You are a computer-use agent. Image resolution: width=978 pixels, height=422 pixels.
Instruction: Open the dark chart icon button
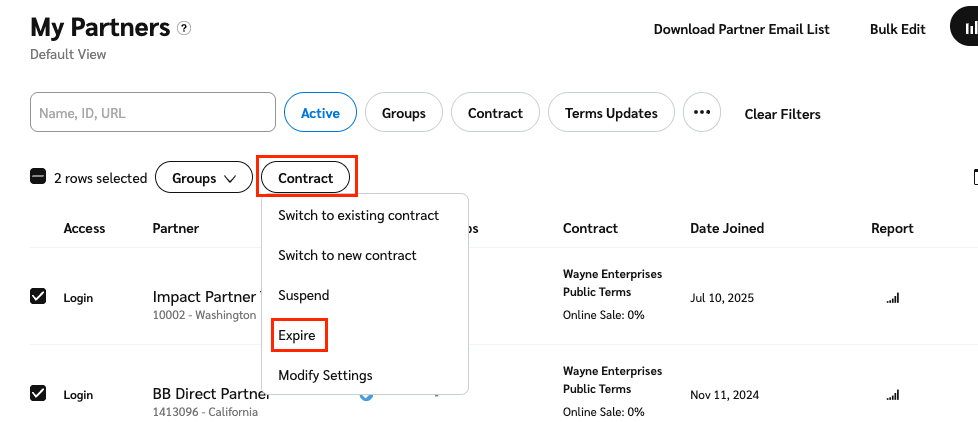(966, 29)
